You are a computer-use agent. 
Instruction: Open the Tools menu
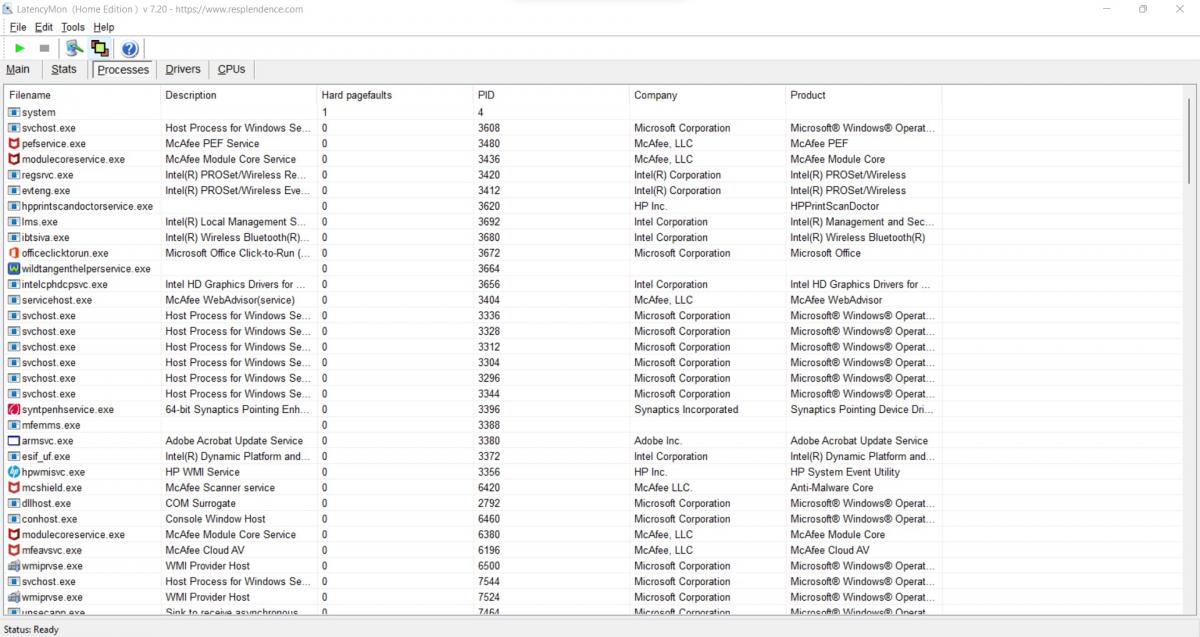point(73,27)
